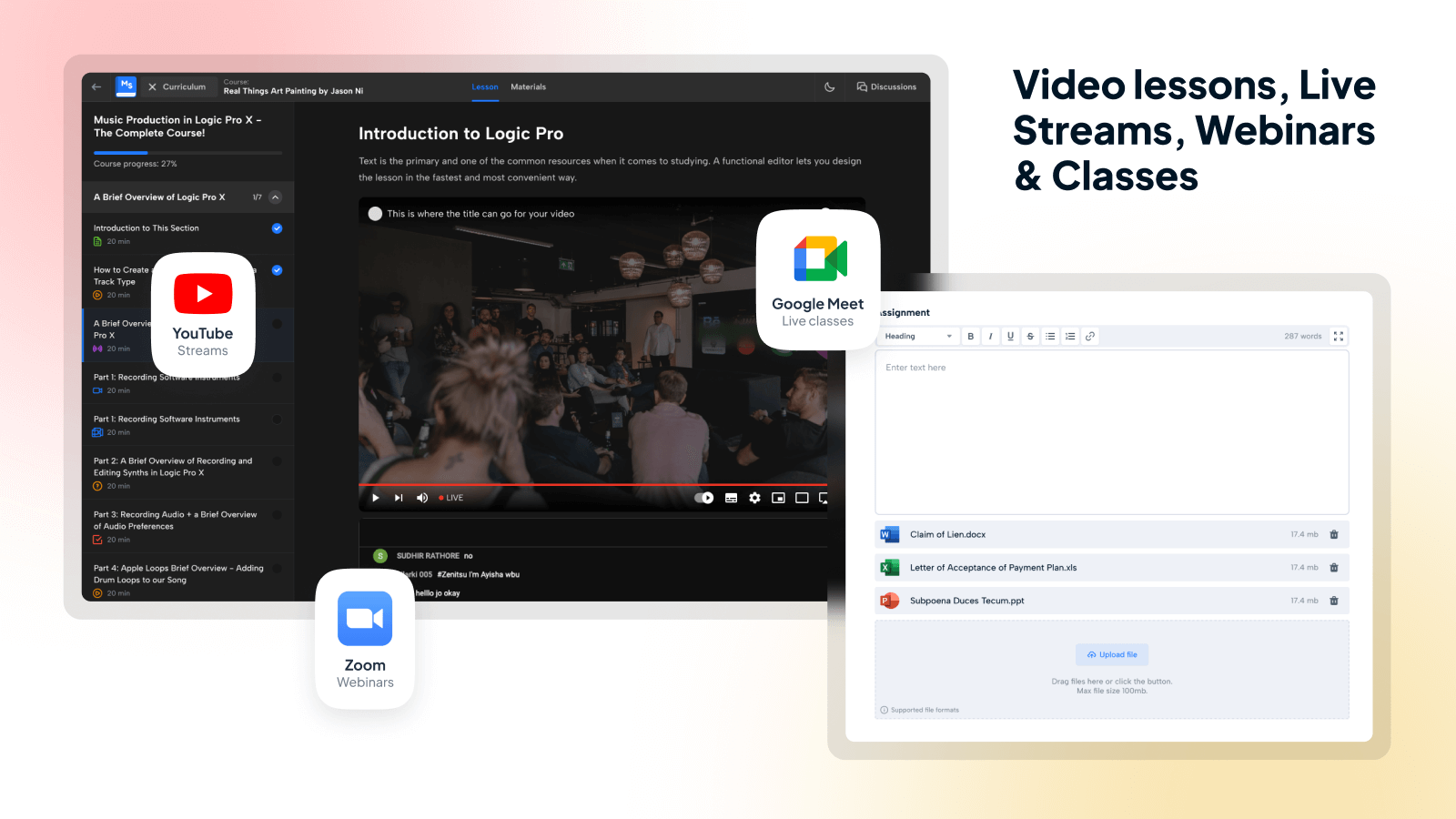Insert a bulleted list
This screenshot has height=819, width=1456.
(x=1050, y=337)
